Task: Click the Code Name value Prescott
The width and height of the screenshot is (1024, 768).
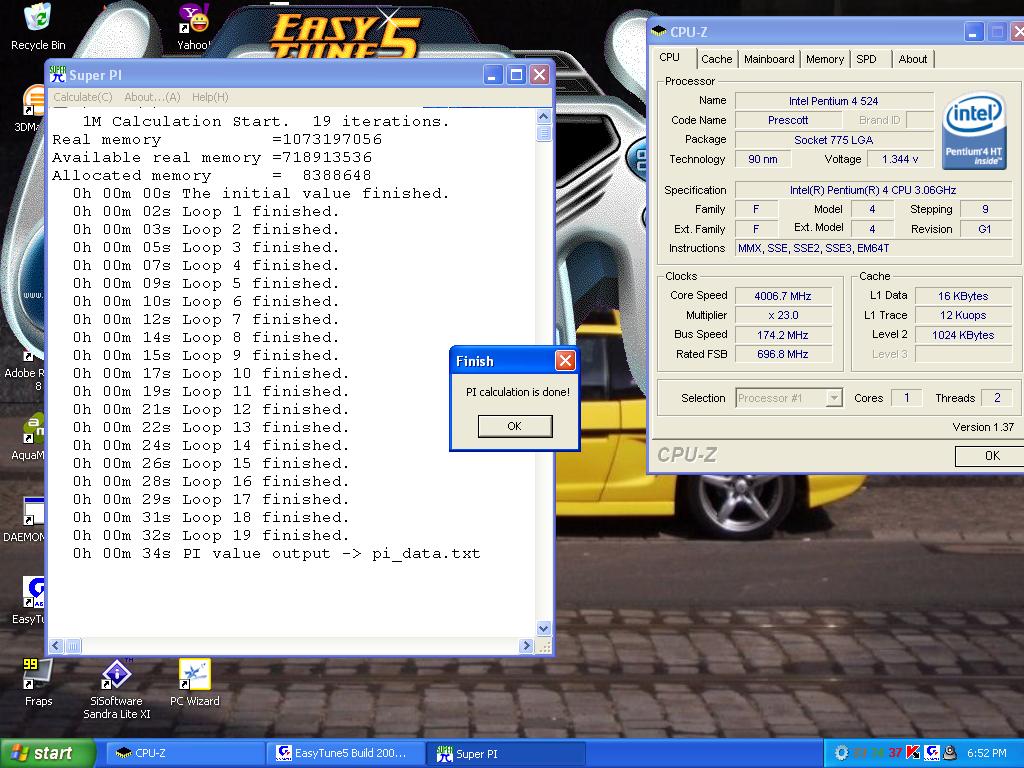Action: point(788,120)
